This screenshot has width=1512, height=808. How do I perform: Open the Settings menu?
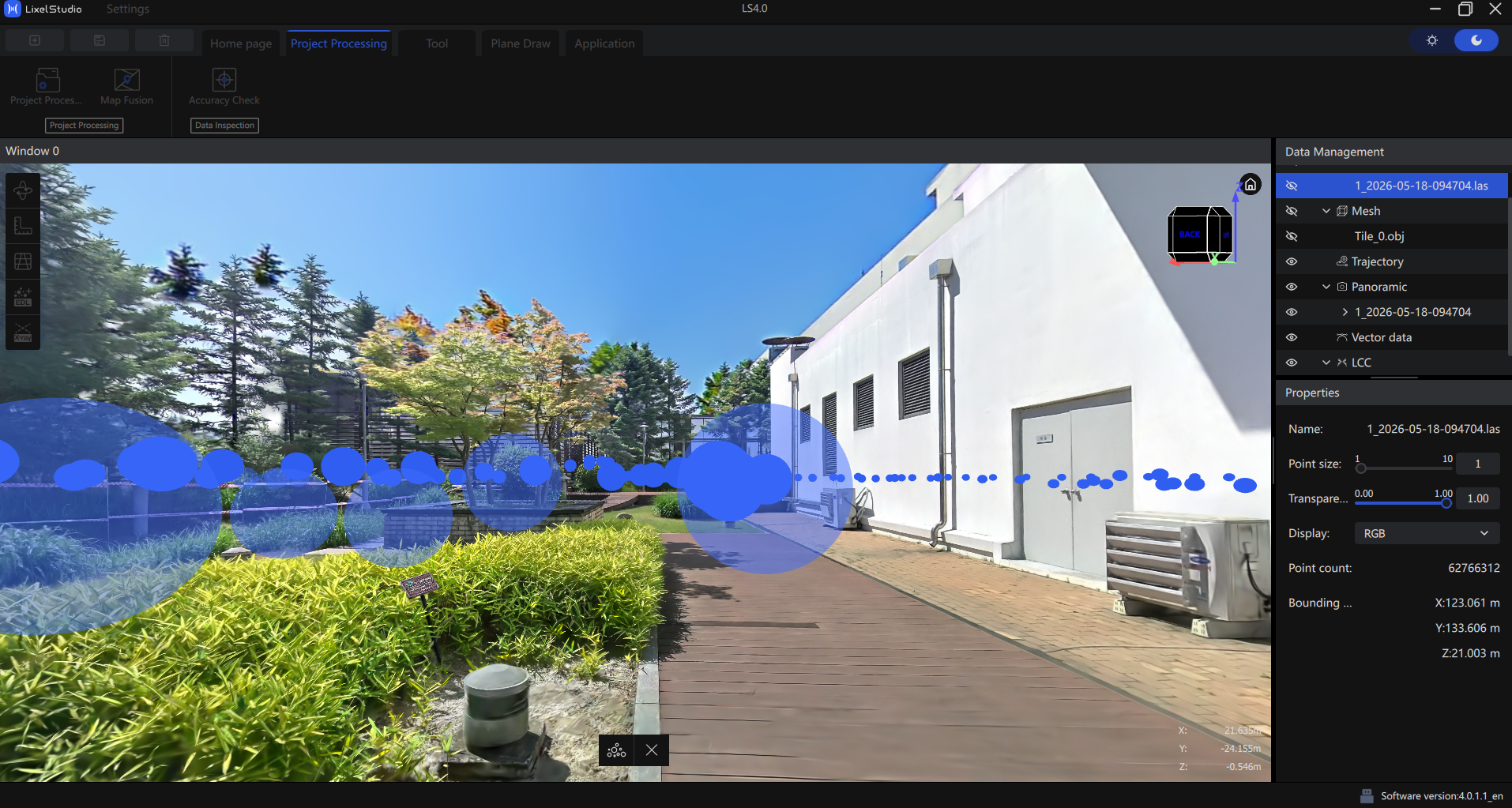(x=128, y=9)
